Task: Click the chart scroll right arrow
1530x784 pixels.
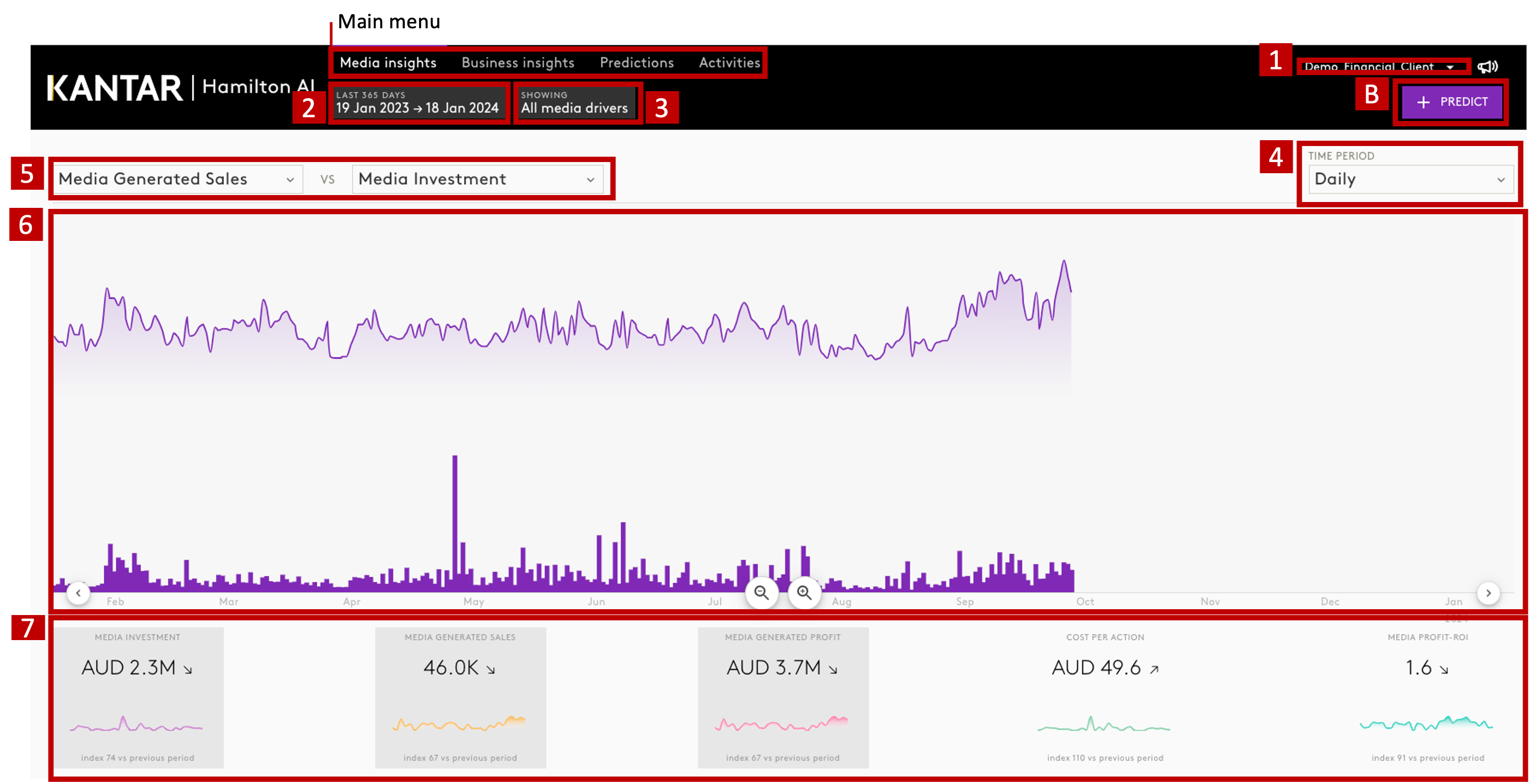Action: click(1488, 592)
